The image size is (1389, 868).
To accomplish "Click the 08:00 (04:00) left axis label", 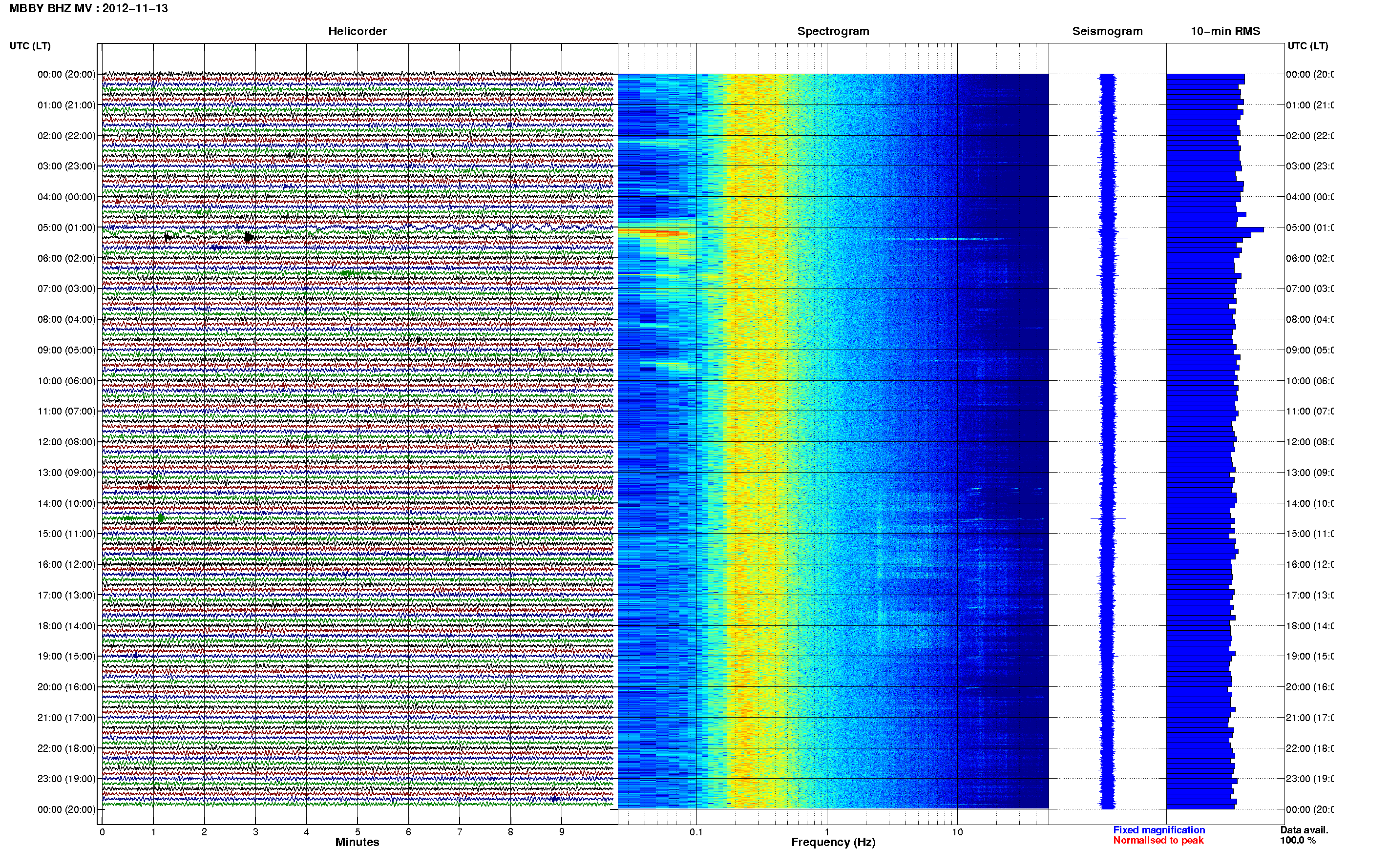I will (66, 320).
